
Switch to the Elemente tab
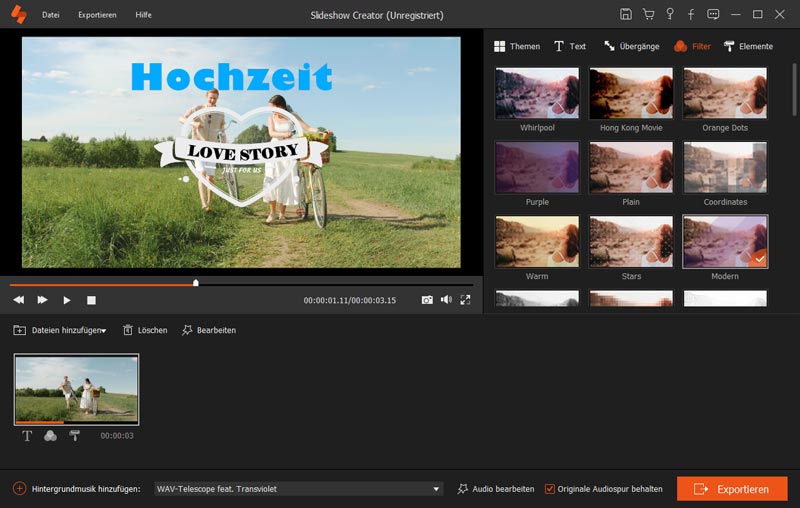point(748,46)
